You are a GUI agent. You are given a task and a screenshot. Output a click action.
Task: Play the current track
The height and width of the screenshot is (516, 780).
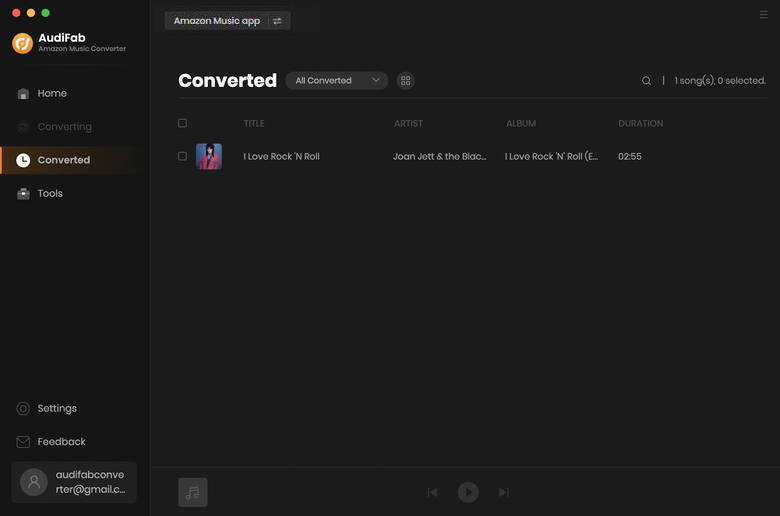tap(468, 492)
